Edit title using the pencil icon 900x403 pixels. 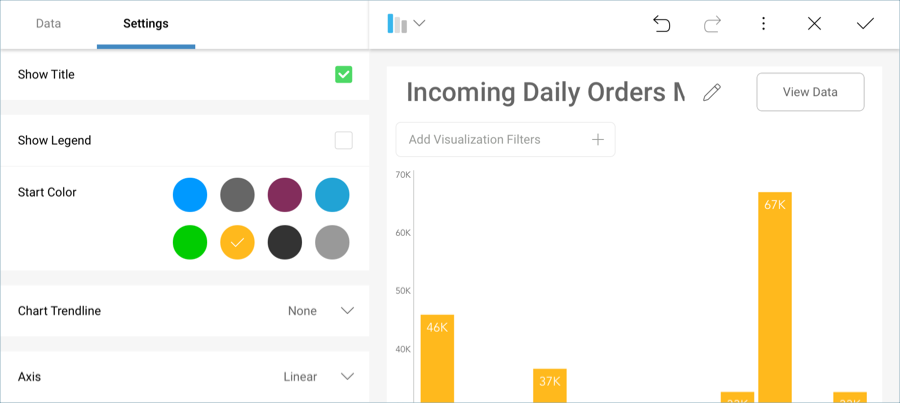pos(712,92)
